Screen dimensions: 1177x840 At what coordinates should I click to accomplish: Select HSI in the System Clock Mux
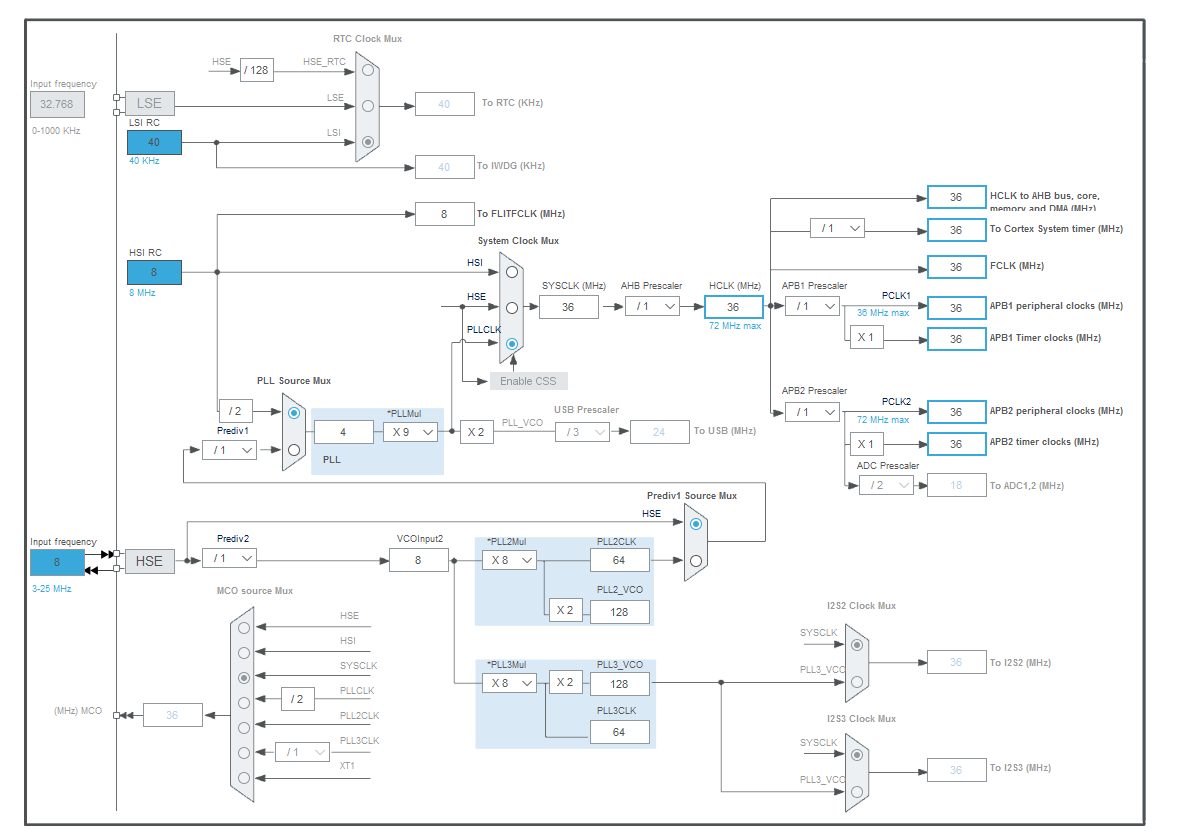coord(512,271)
